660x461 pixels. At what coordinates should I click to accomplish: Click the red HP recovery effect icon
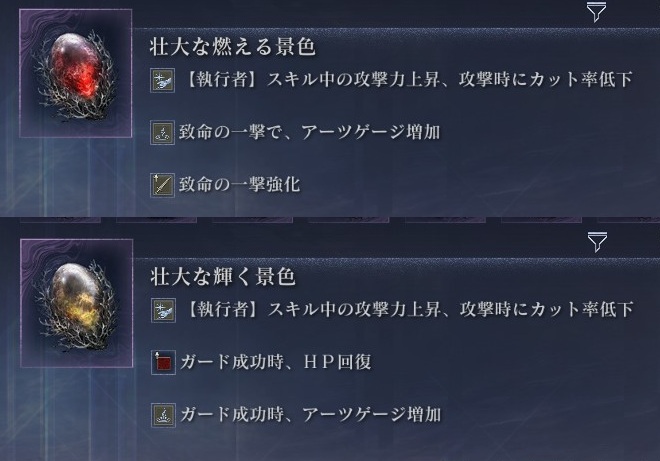coord(163,362)
